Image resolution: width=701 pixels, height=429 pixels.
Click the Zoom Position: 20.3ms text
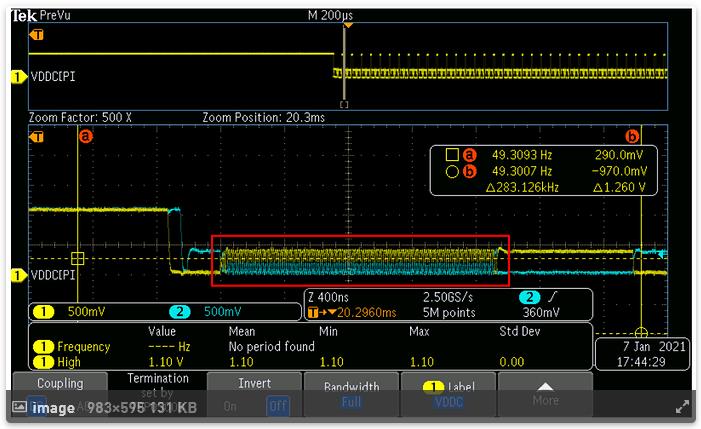263,118
